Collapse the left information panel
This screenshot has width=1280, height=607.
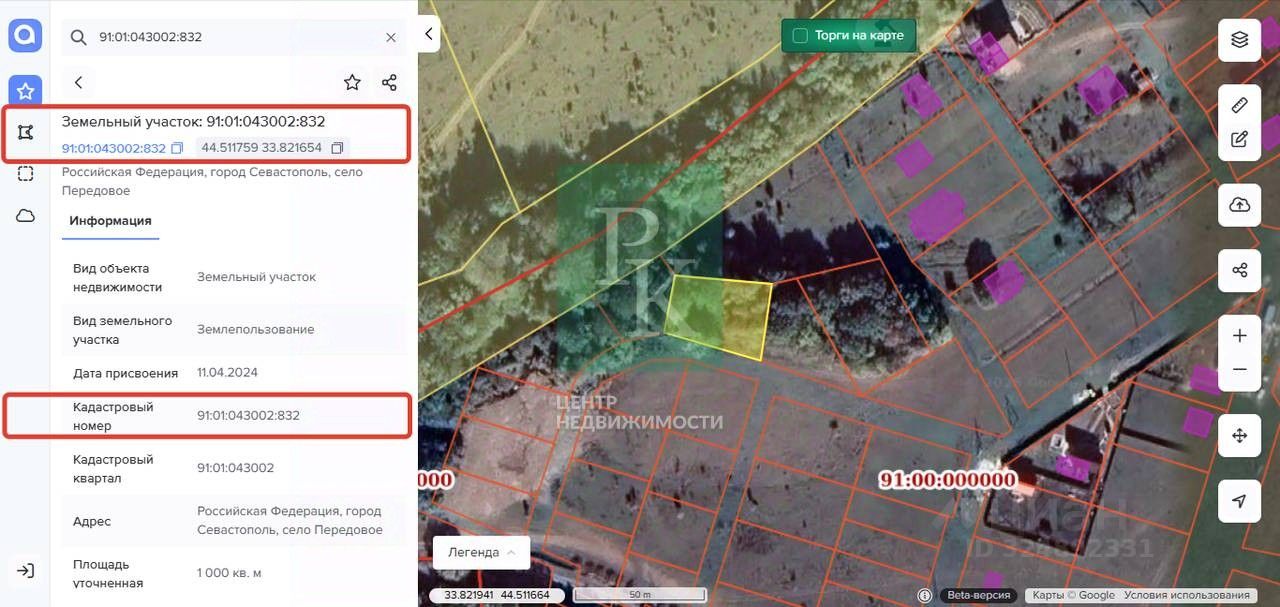coord(429,34)
